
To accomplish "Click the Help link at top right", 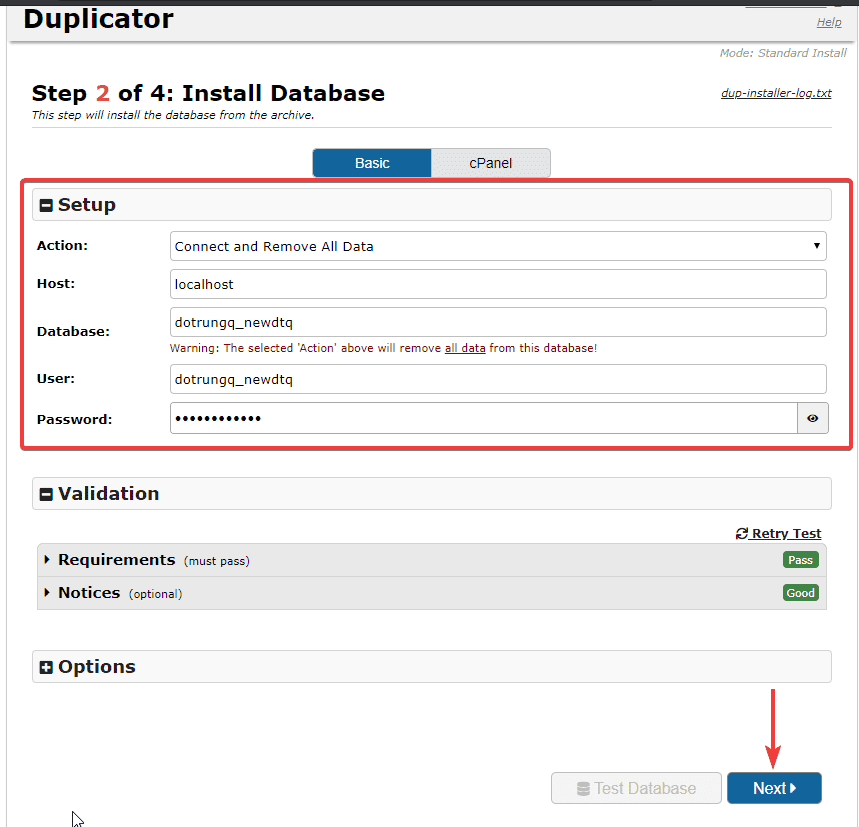I will (x=829, y=21).
